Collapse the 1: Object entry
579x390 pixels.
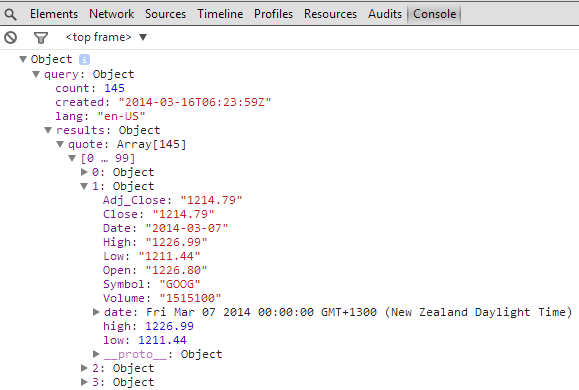click(84, 186)
